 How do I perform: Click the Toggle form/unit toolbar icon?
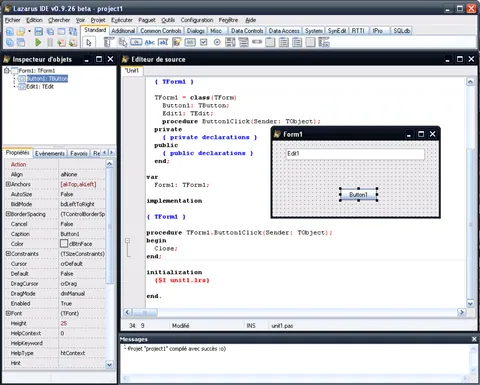click(73, 31)
